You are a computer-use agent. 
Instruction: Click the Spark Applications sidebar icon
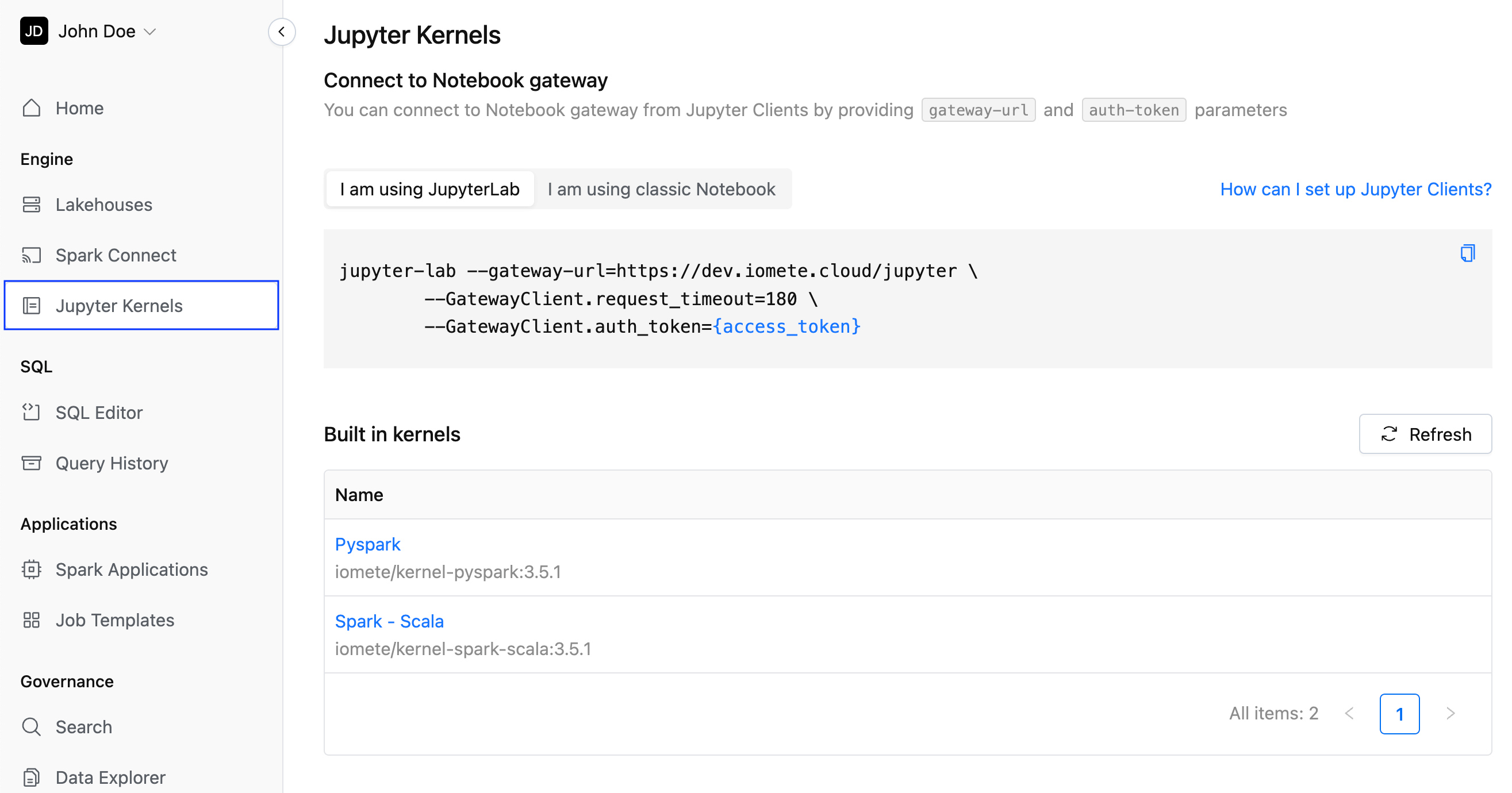pyautogui.click(x=32, y=569)
